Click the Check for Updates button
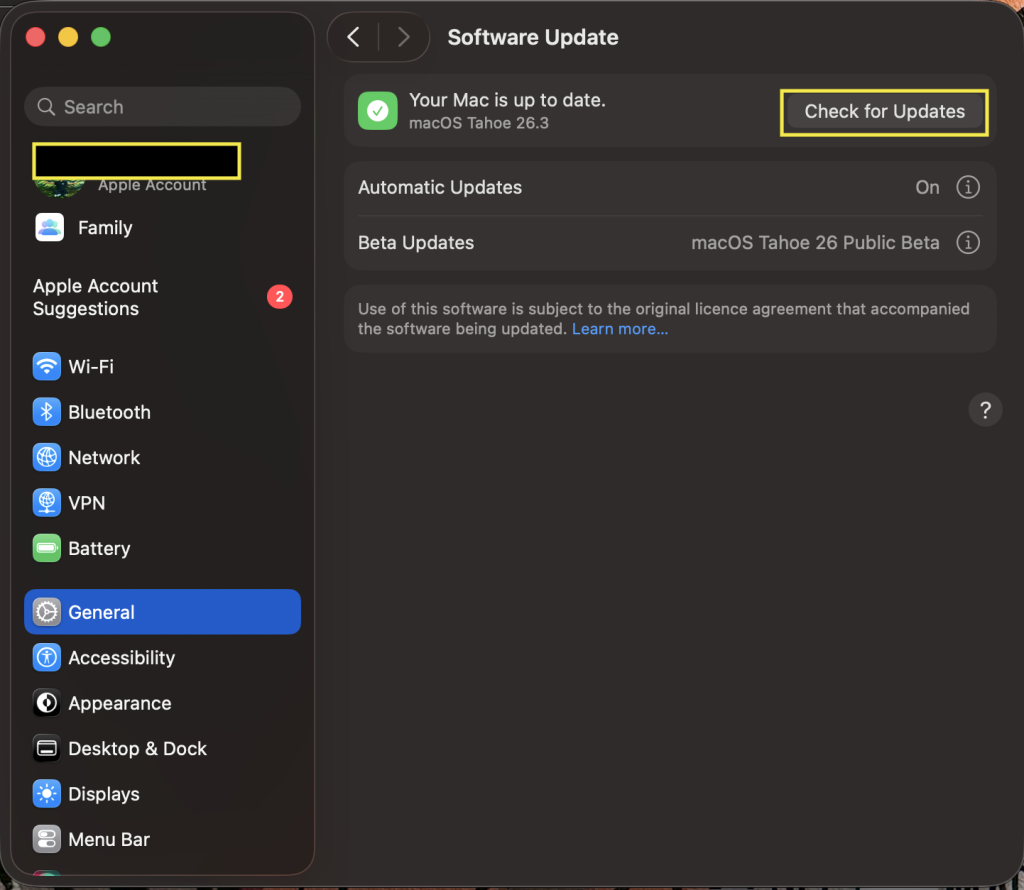 [884, 112]
